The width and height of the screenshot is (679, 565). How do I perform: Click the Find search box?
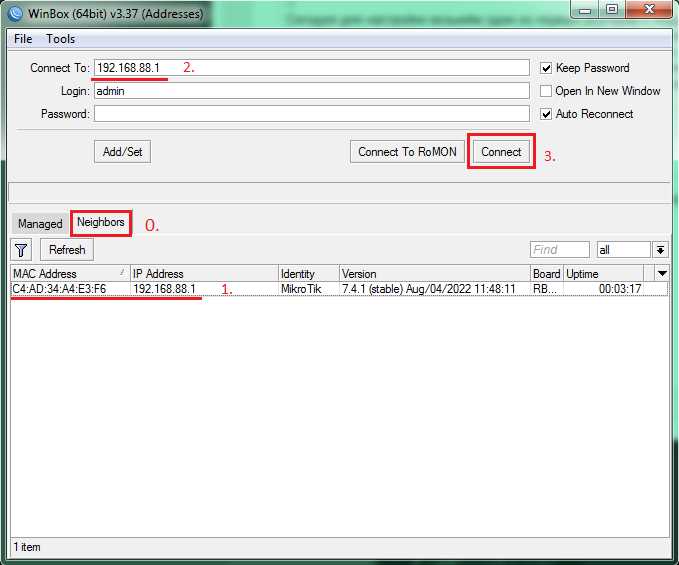559,250
